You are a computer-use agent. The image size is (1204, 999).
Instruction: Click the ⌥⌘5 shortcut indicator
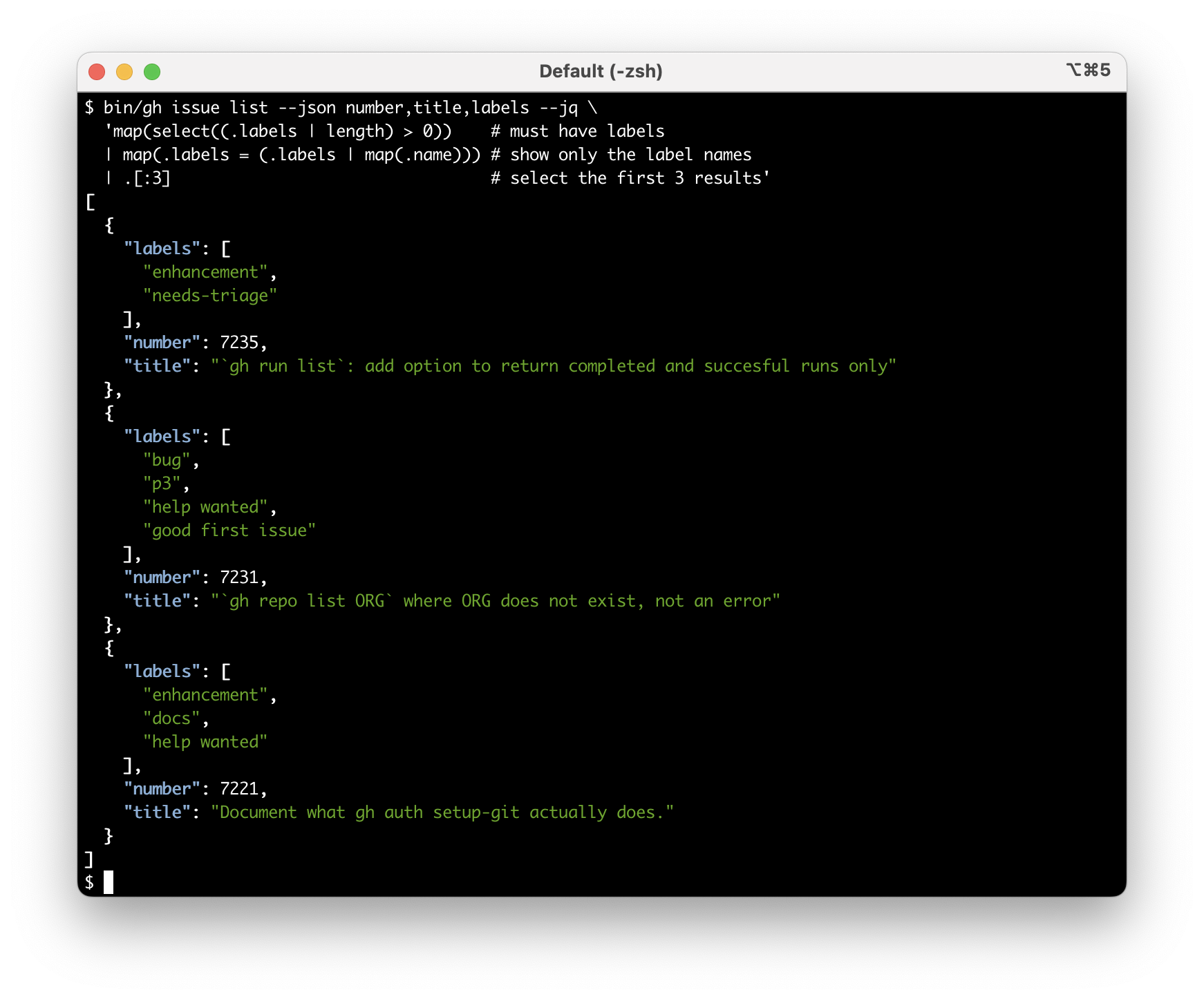(1088, 70)
